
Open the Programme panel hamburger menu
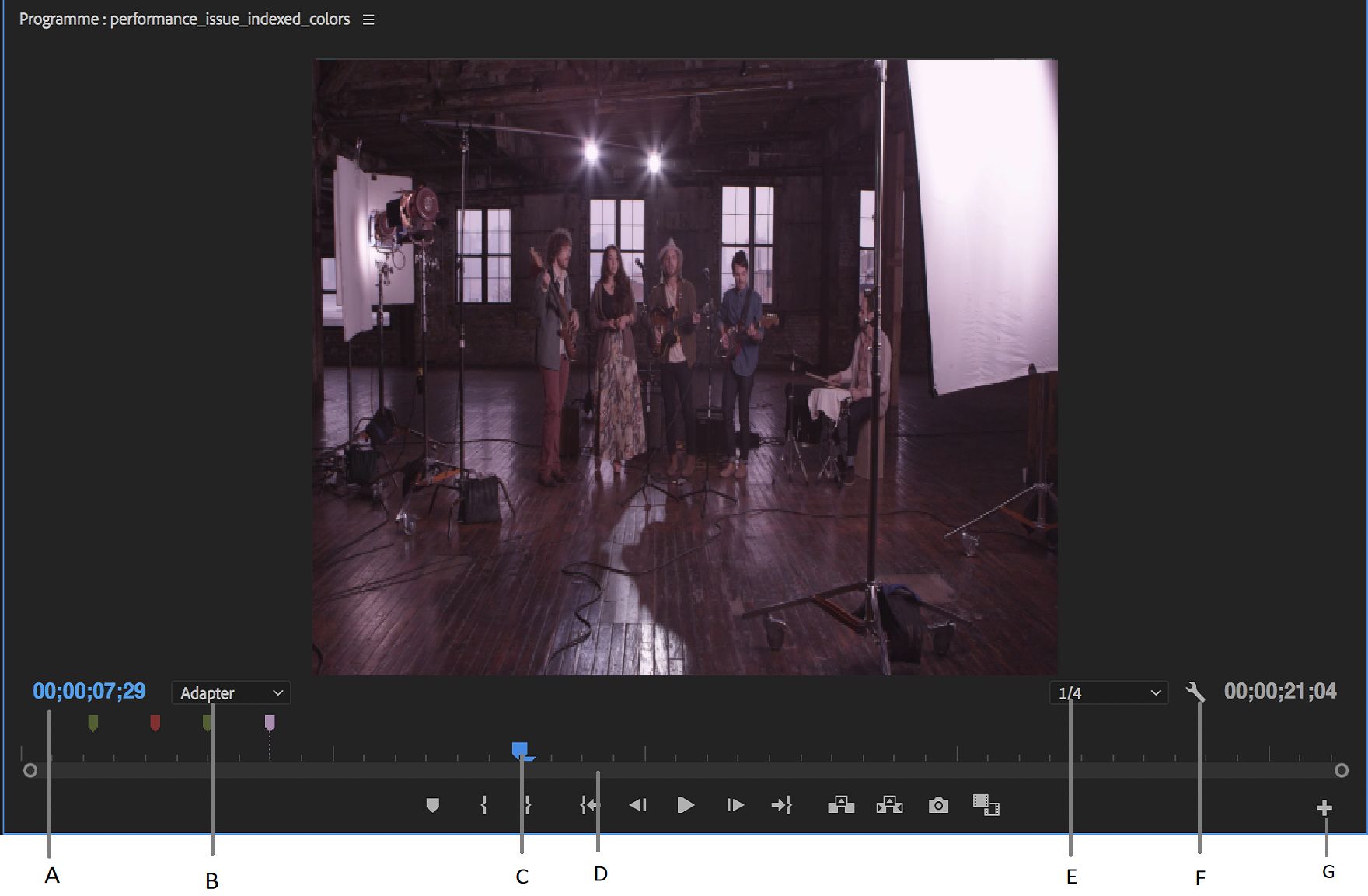point(368,19)
